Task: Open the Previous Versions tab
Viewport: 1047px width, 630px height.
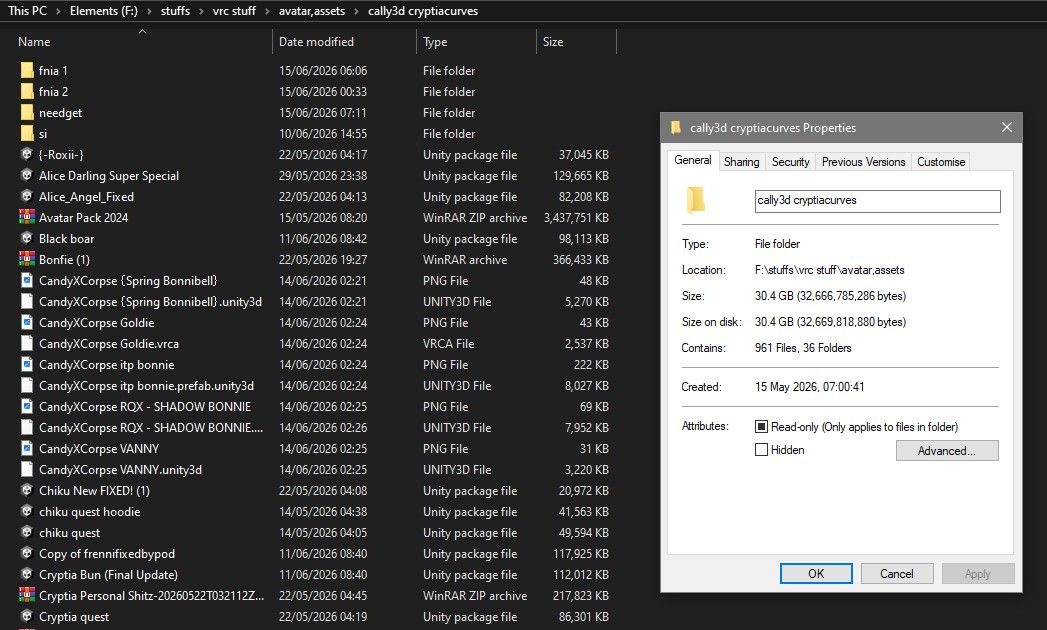Action: (863, 162)
